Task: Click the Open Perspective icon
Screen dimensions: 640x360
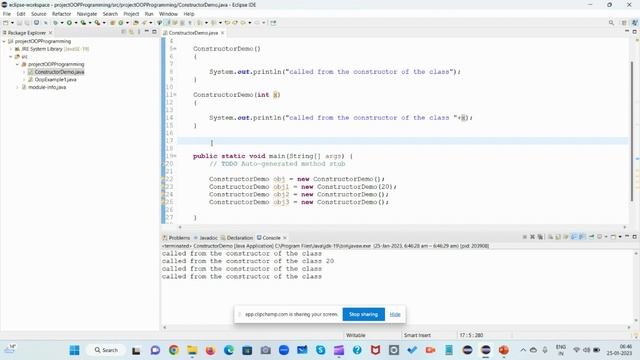Action: (624, 23)
